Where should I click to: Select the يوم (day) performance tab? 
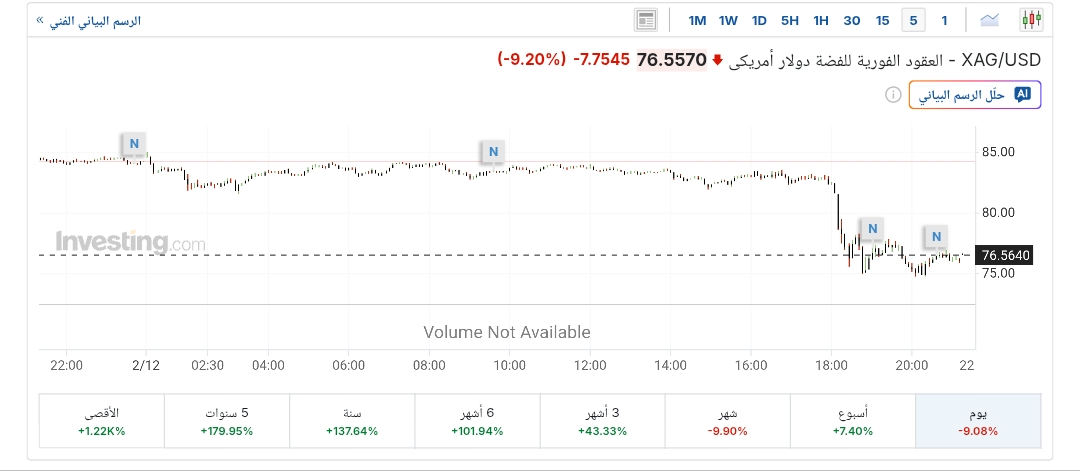pyautogui.click(x=978, y=421)
